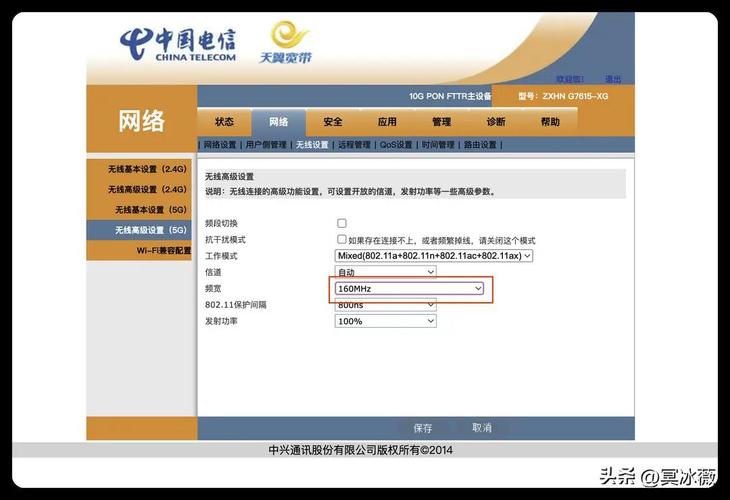Open the 802.11保护间隔 dropdown

[385, 305]
